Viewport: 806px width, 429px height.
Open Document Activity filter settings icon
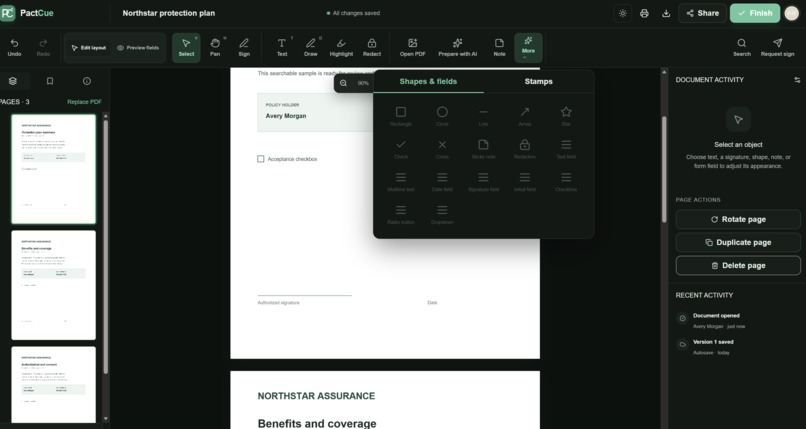tap(797, 80)
